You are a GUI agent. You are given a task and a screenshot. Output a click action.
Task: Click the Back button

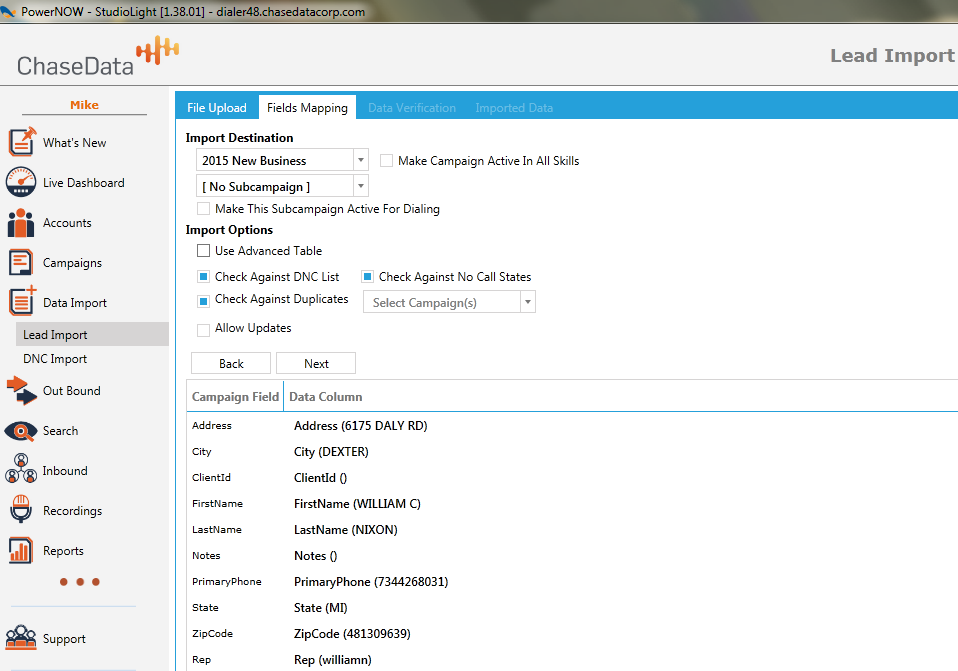pyautogui.click(x=231, y=363)
